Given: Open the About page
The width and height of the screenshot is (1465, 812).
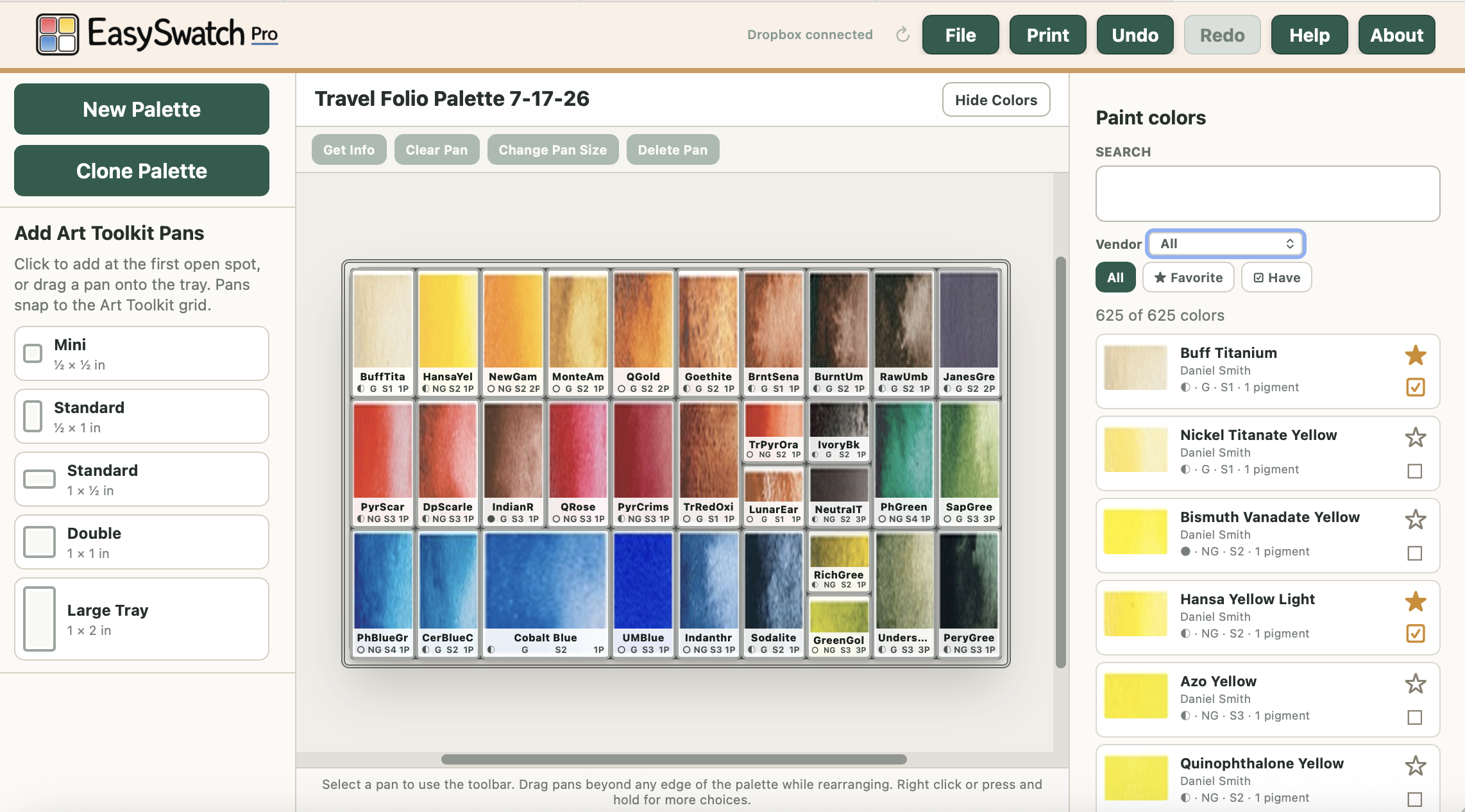Looking at the screenshot, I should pyautogui.click(x=1397, y=35).
